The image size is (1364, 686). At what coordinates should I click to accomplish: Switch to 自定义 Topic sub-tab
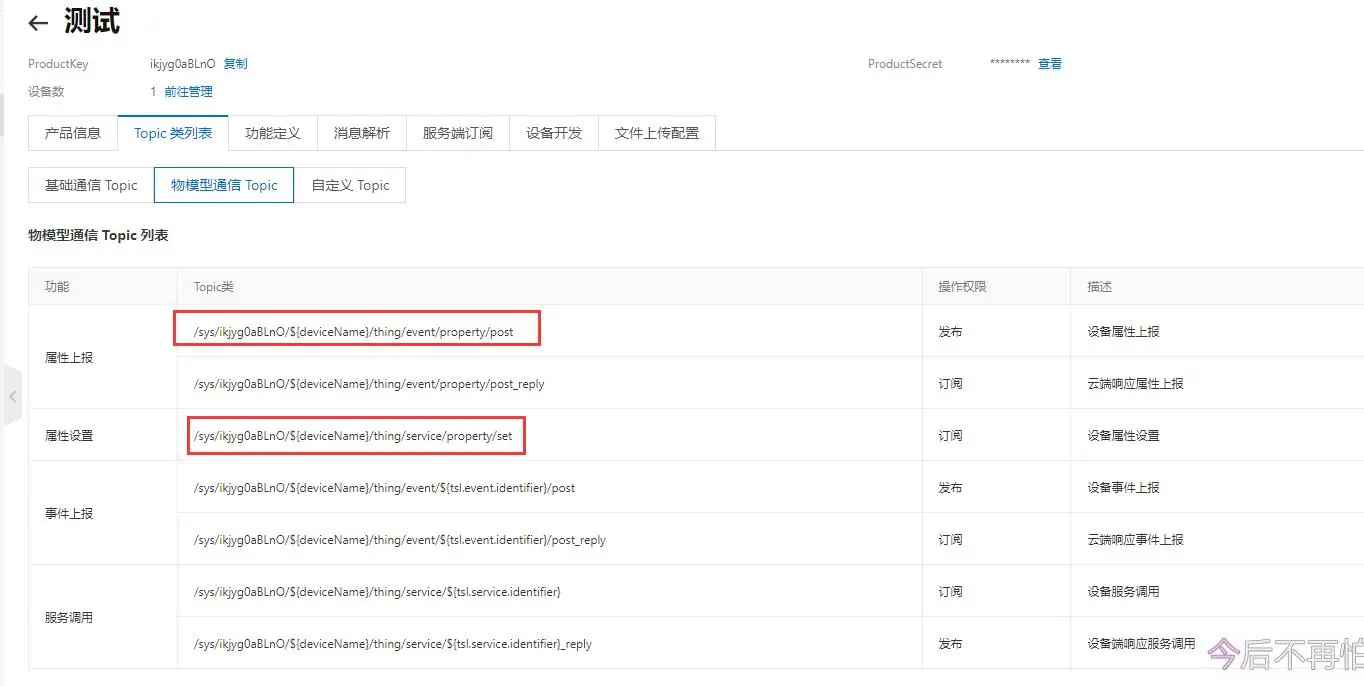click(x=350, y=185)
